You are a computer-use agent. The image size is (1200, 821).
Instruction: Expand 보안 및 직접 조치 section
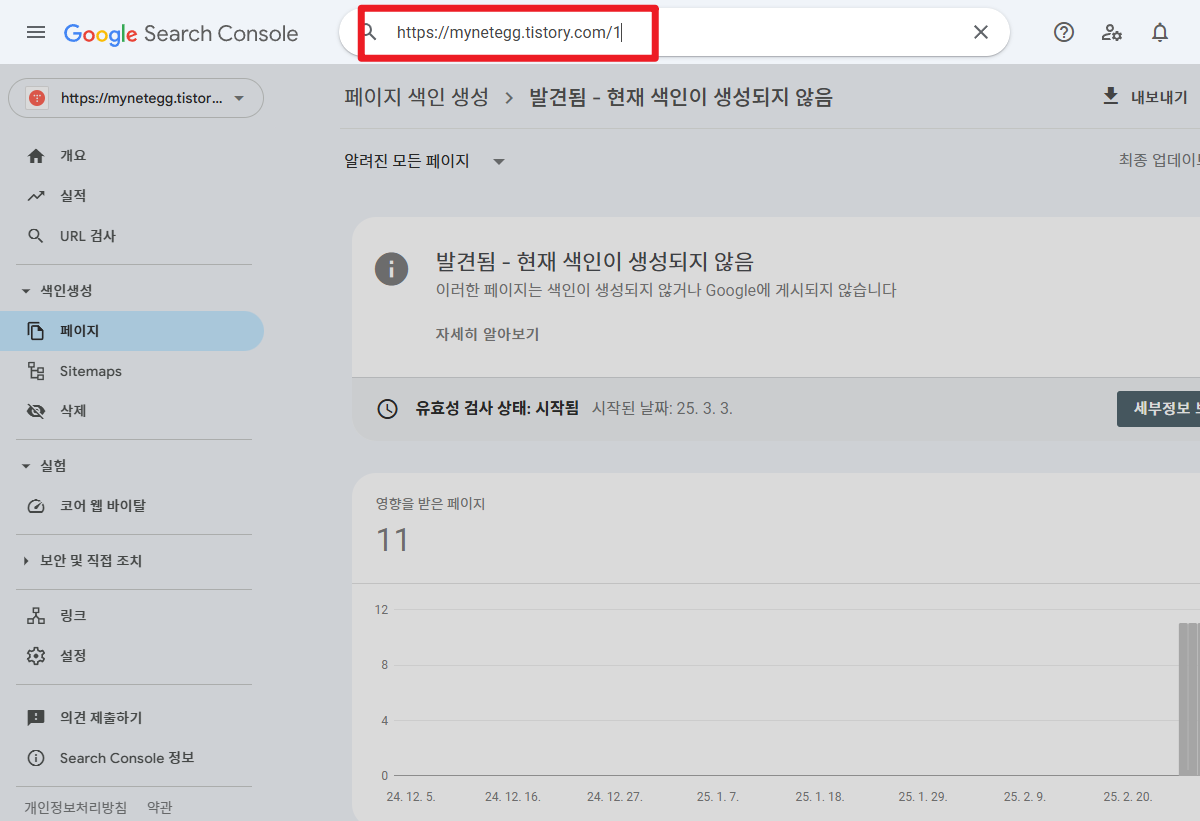pyautogui.click(x=80, y=561)
